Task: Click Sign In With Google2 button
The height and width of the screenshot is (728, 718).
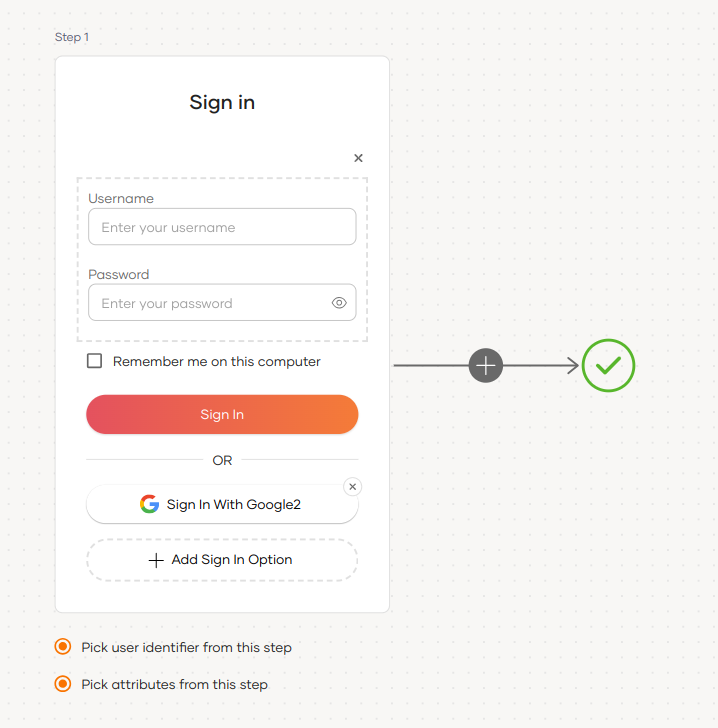Action: coord(222,504)
